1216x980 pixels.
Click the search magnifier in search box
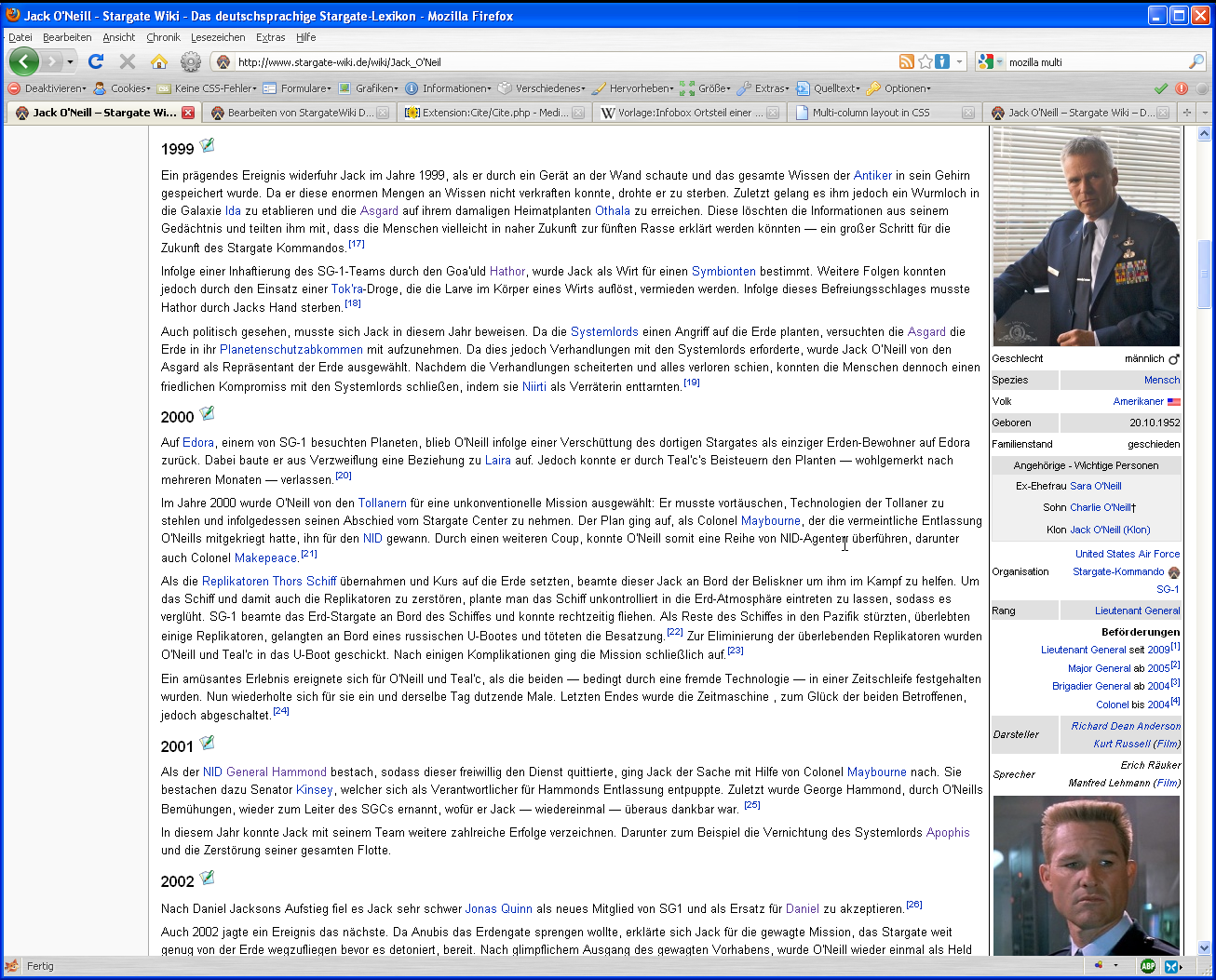click(x=1196, y=61)
